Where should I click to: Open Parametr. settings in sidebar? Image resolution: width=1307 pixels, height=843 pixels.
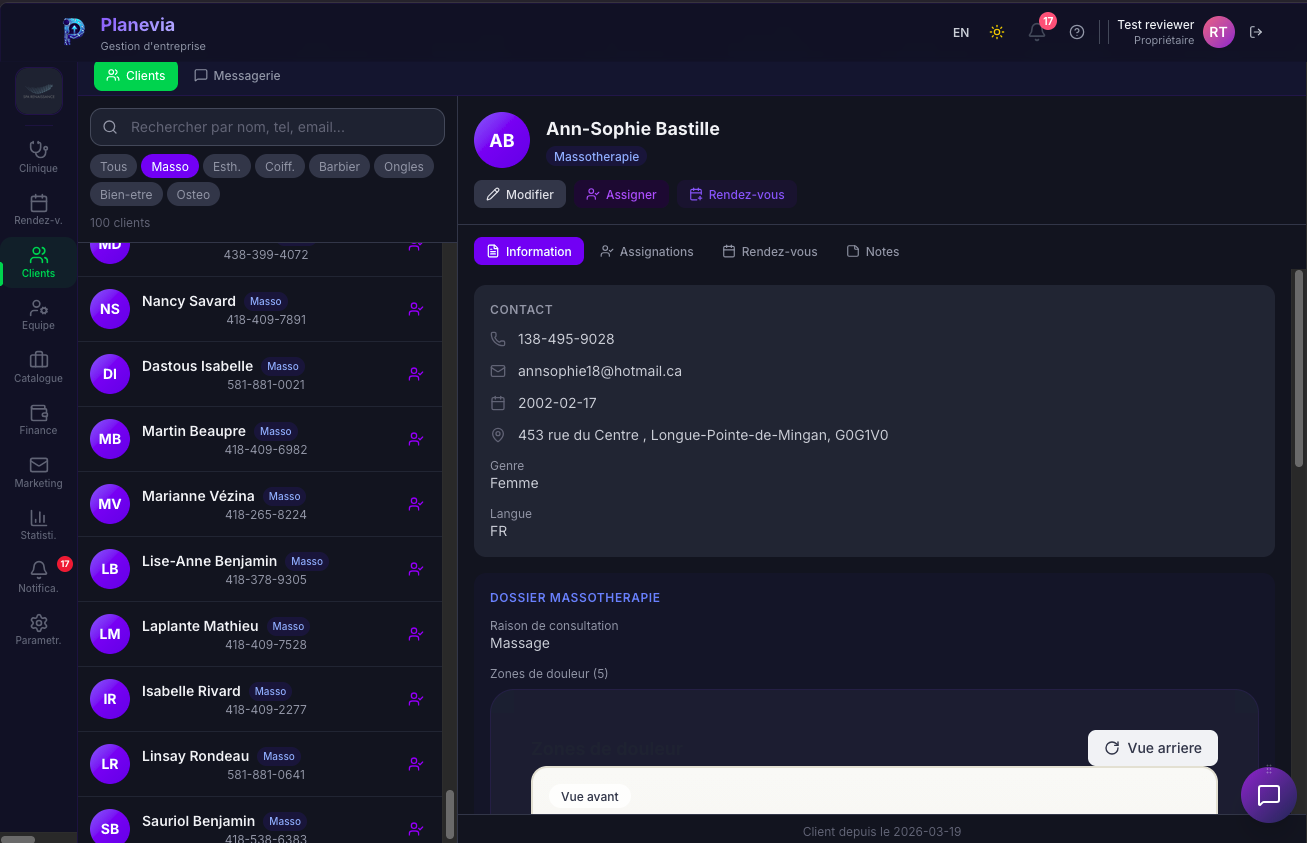(38, 630)
